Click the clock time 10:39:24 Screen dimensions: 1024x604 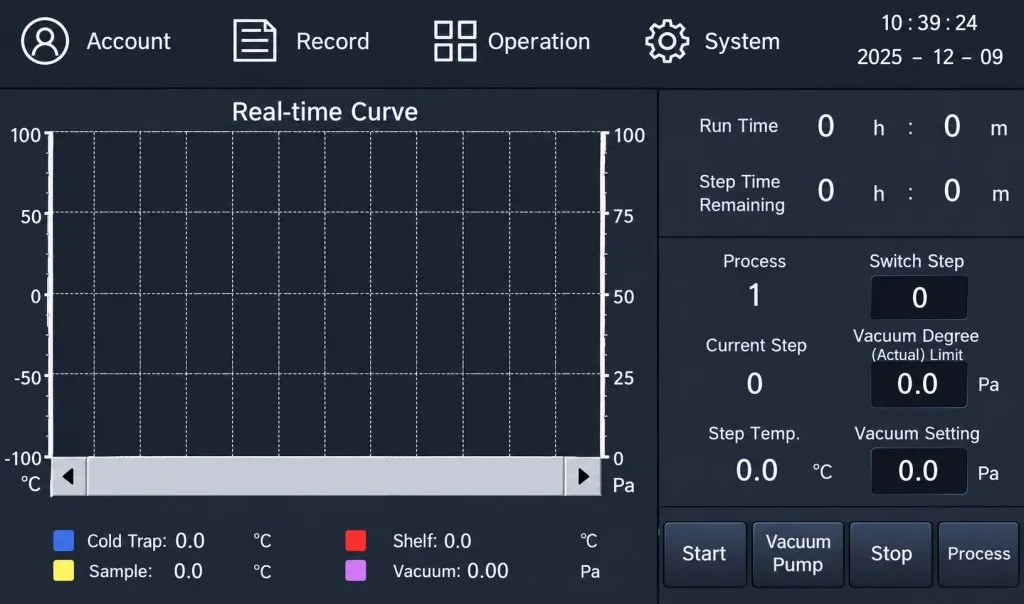pyautogui.click(x=929, y=24)
